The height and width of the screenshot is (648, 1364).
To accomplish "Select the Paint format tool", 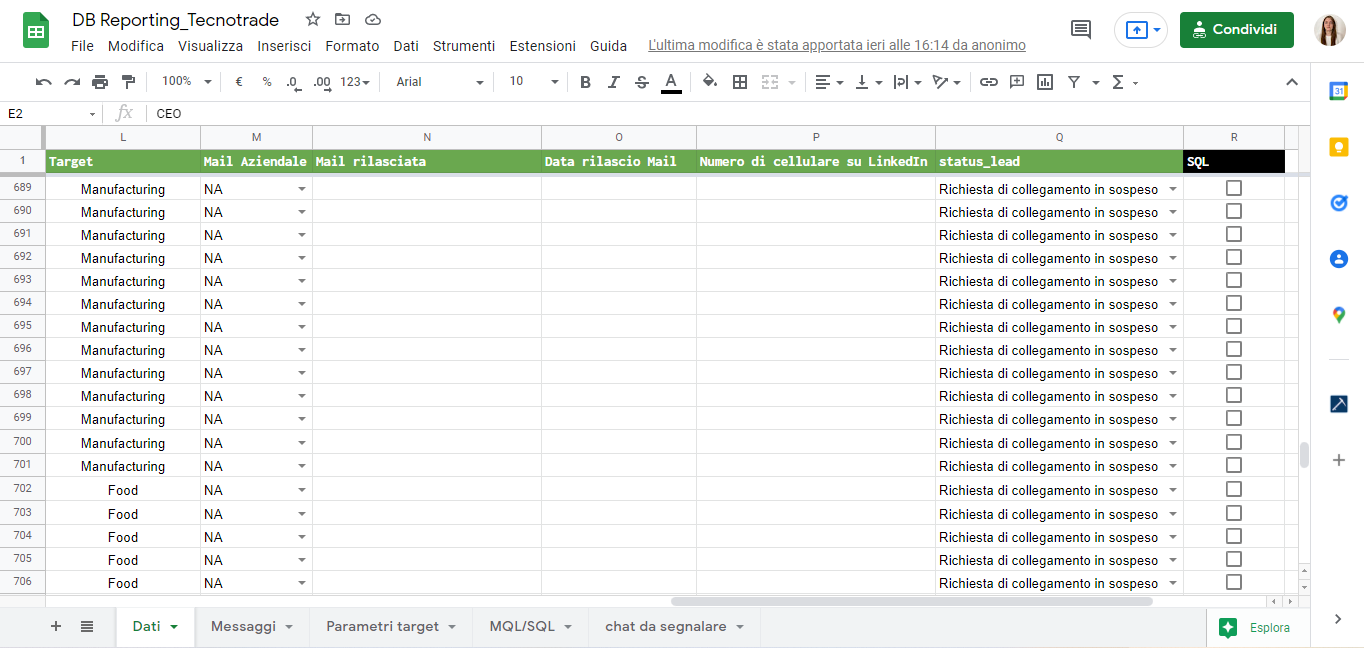I will pyautogui.click(x=128, y=82).
